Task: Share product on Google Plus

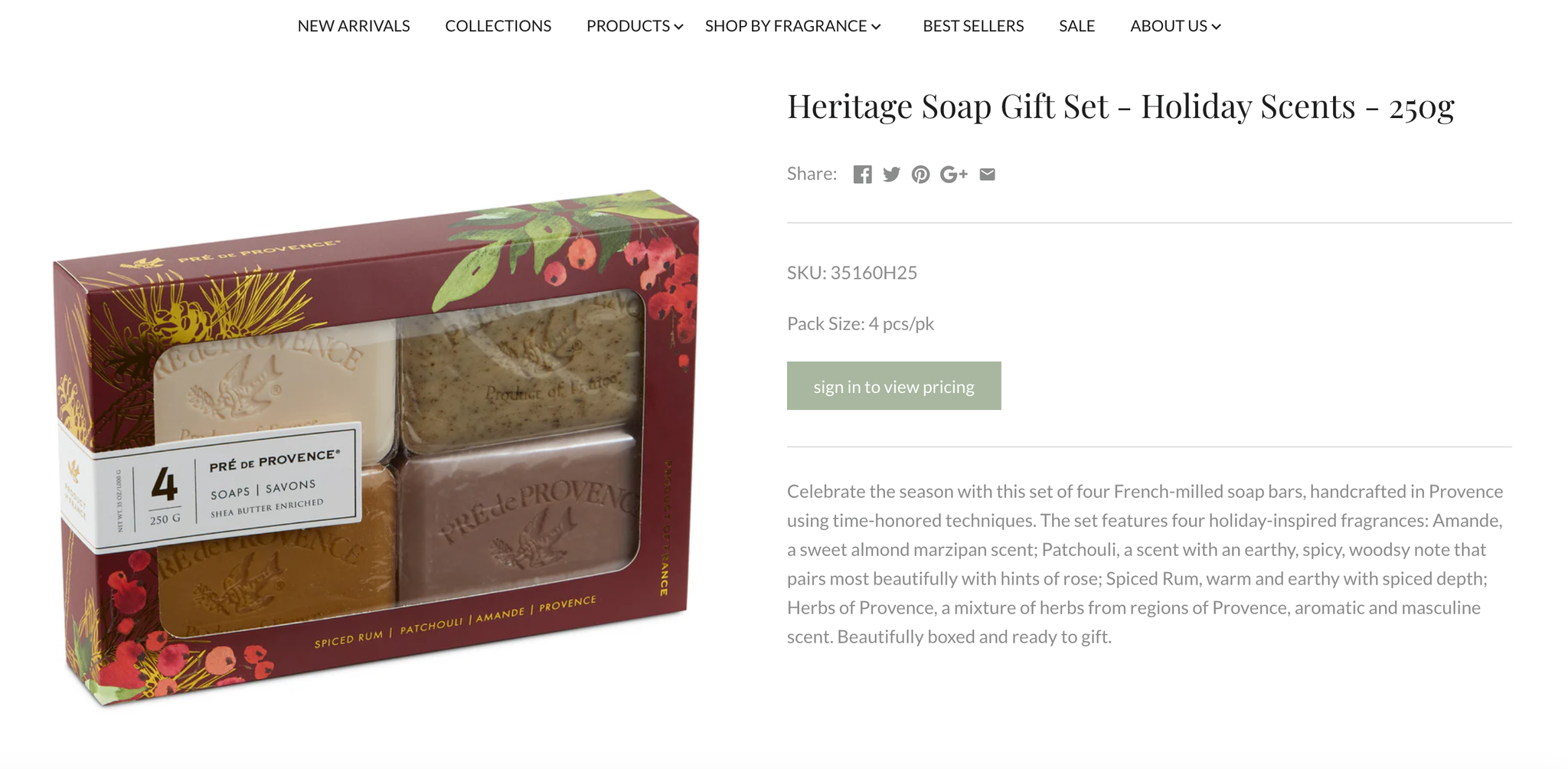Action: click(x=954, y=175)
